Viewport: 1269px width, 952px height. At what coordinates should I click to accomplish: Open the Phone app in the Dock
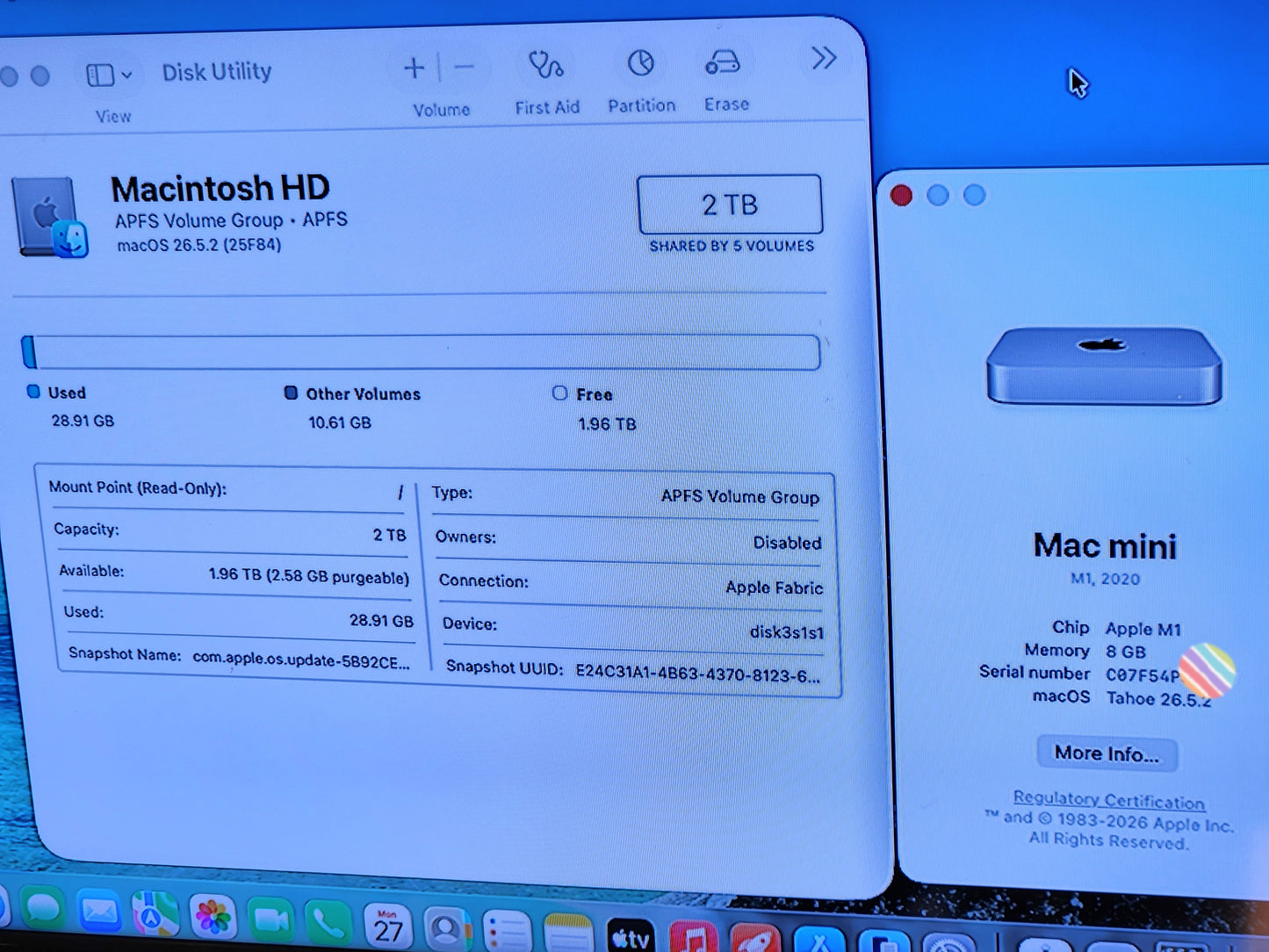328,924
